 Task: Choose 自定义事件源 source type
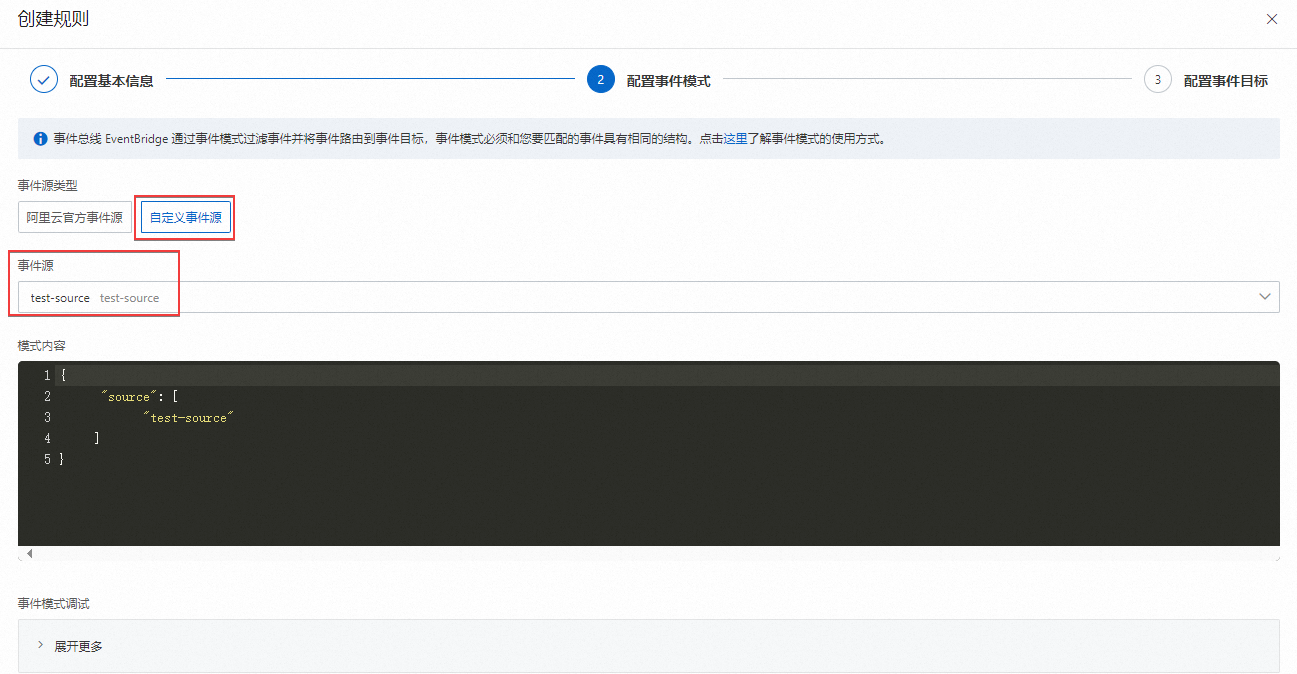point(185,217)
